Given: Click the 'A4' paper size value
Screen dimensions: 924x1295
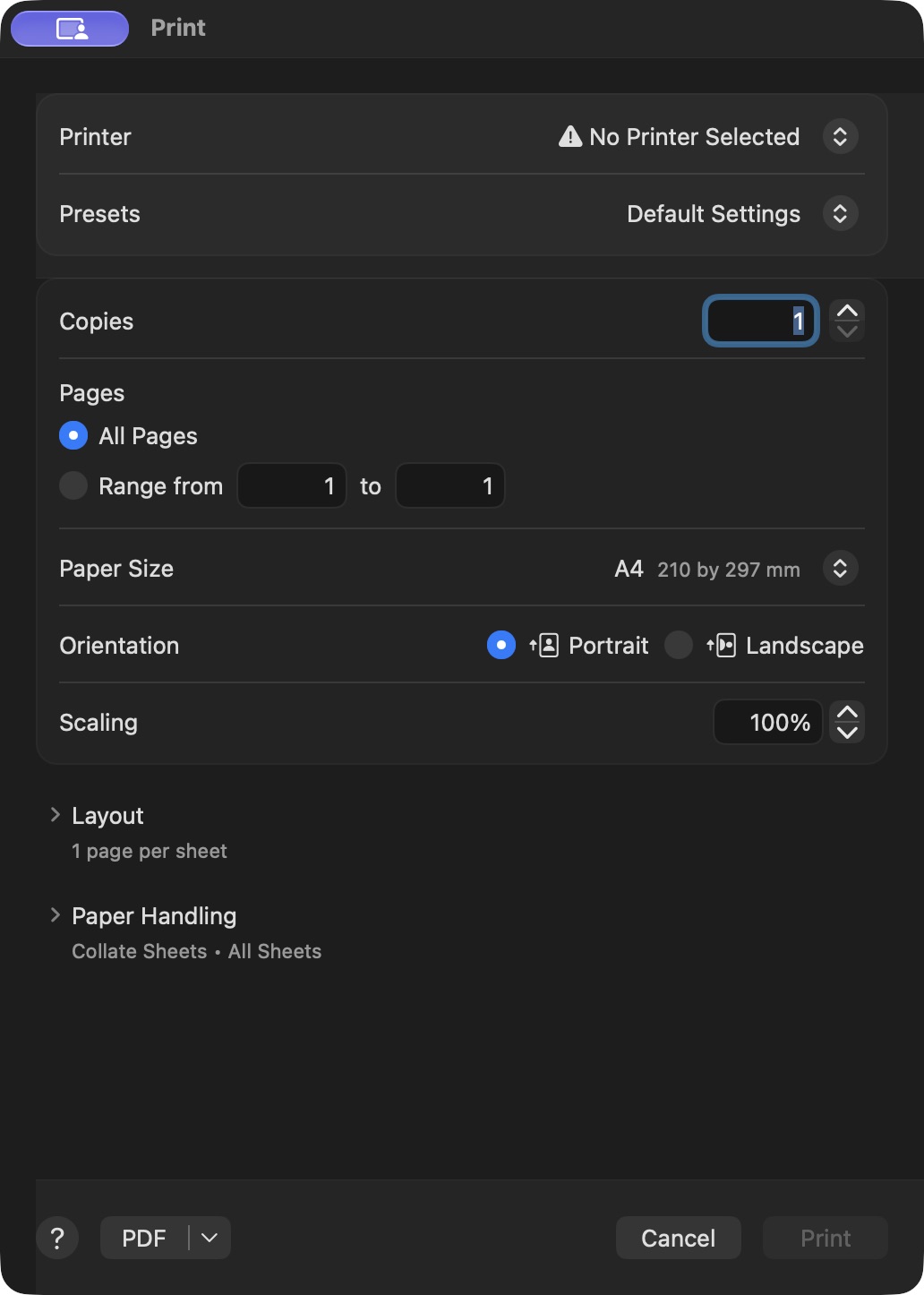Looking at the screenshot, I should 629,569.
